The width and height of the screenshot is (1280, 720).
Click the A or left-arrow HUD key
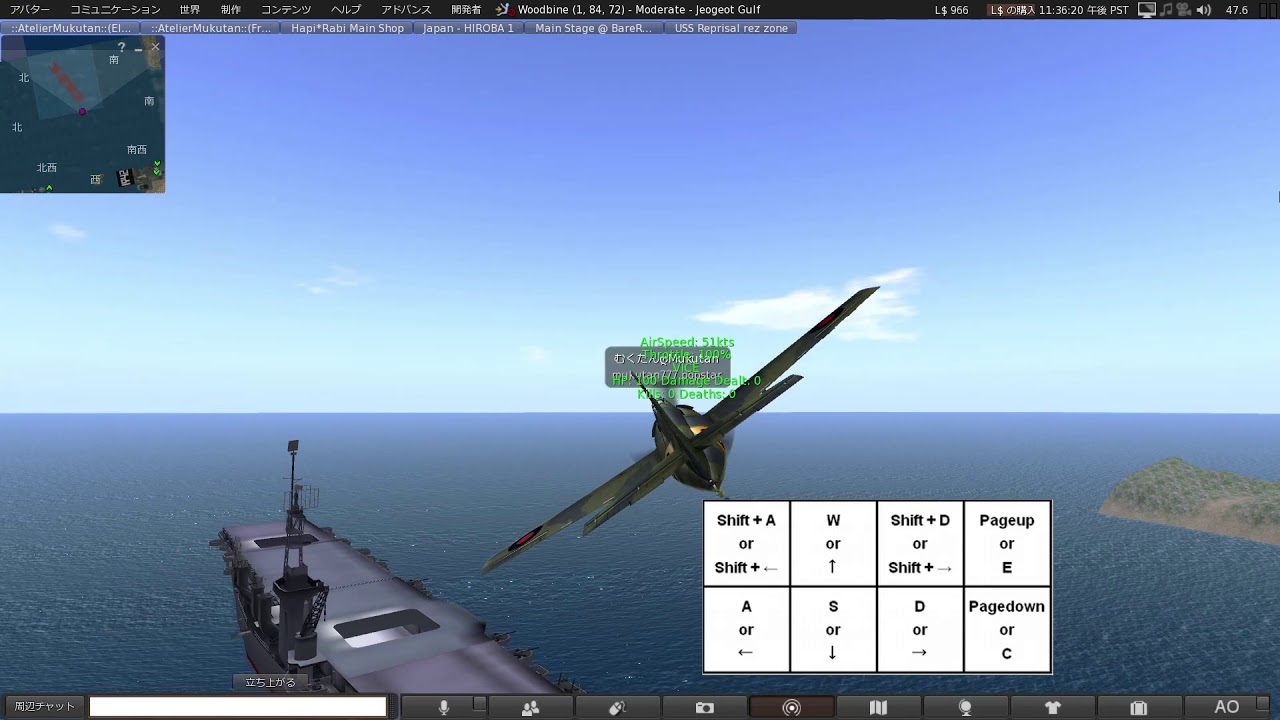(x=746, y=630)
